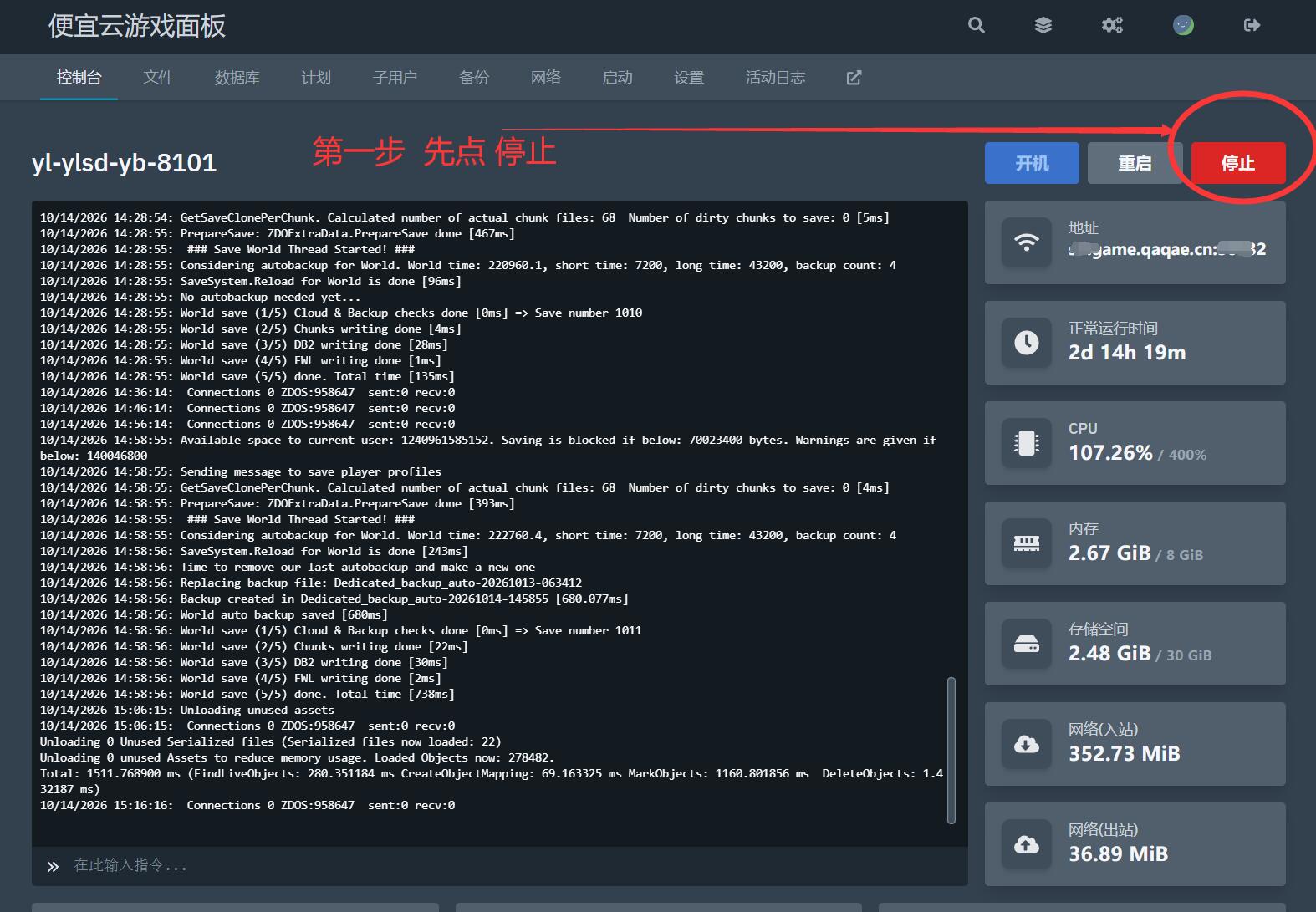Click the storage disk icon
This screenshot has height=912, width=1316.
(x=1027, y=644)
